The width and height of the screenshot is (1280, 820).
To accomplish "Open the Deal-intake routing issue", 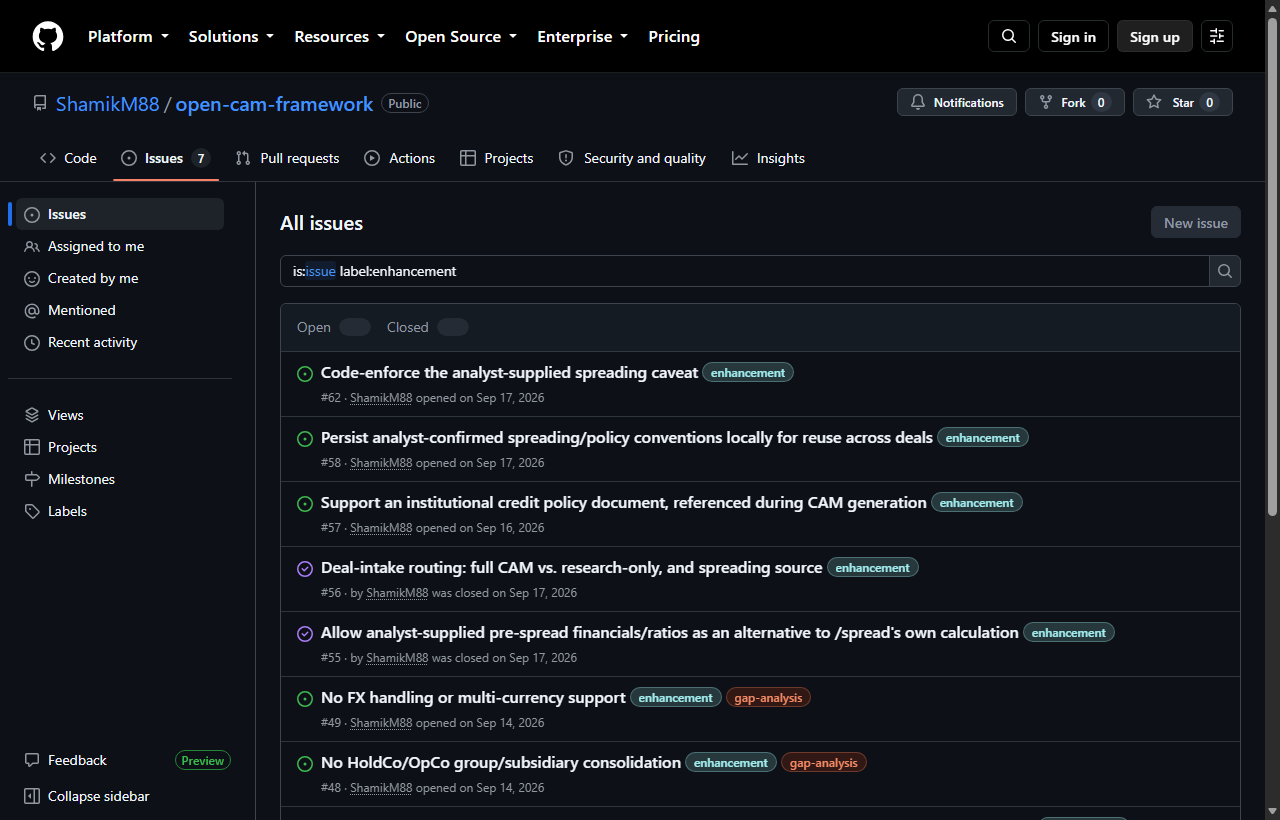I will [572, 567].
